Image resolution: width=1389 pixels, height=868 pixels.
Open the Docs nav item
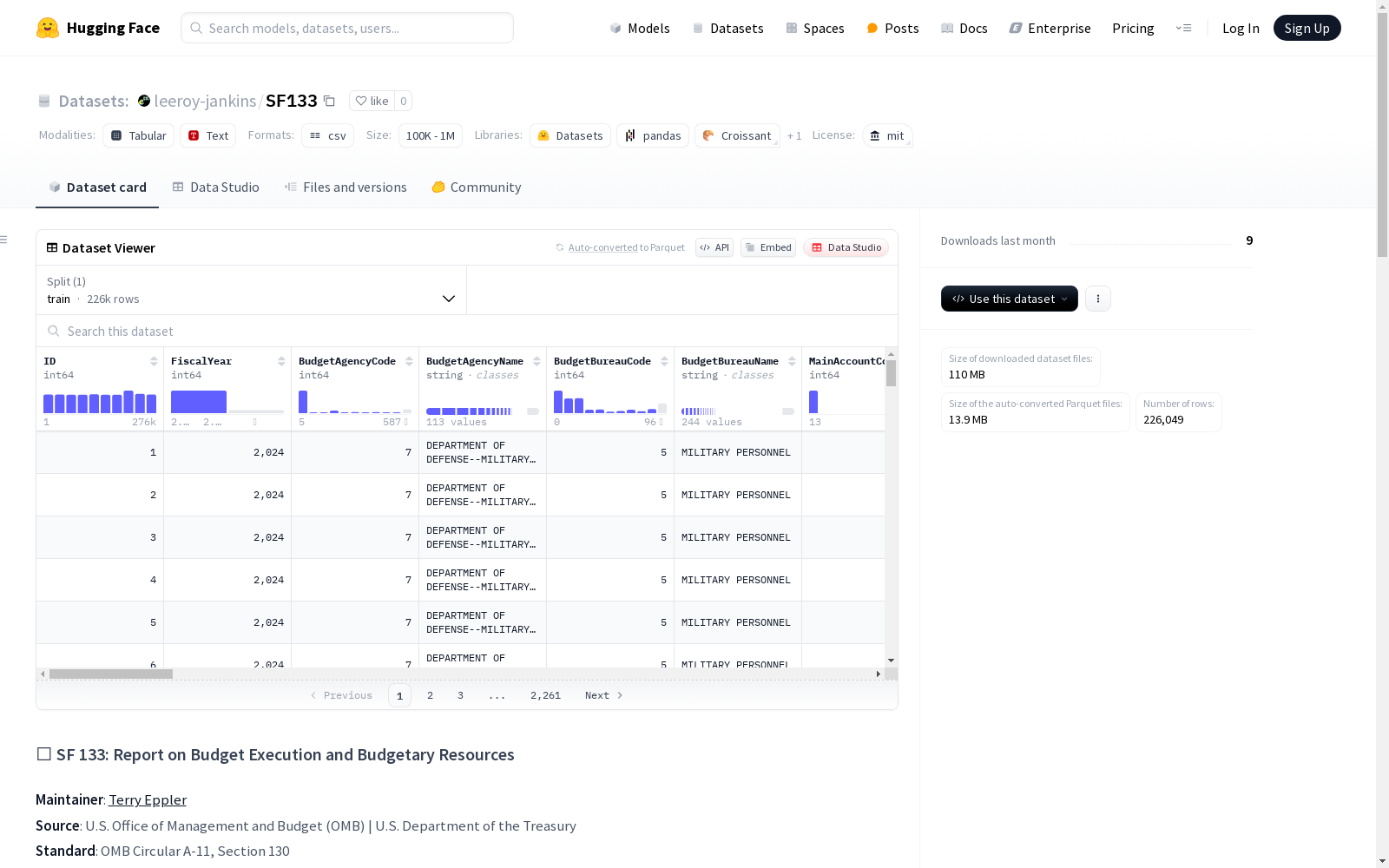[964, 28]
